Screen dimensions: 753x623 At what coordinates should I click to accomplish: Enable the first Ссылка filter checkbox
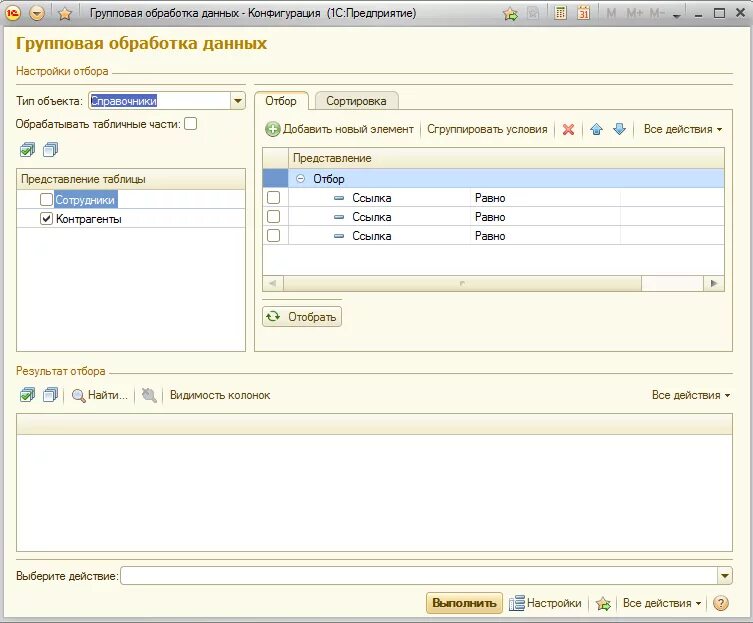point(274,197)
